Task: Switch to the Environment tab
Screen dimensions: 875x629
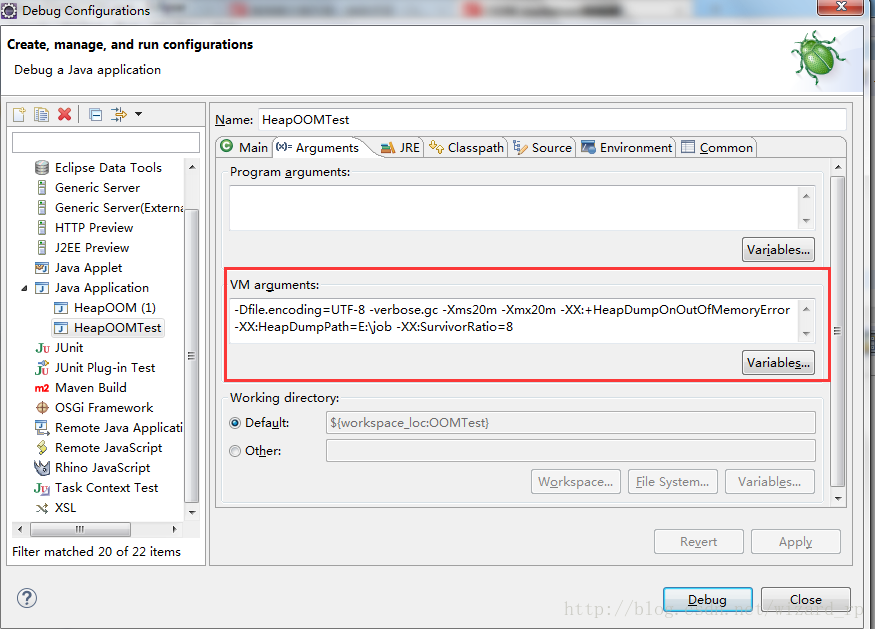Action: click(x=627, y=147)
